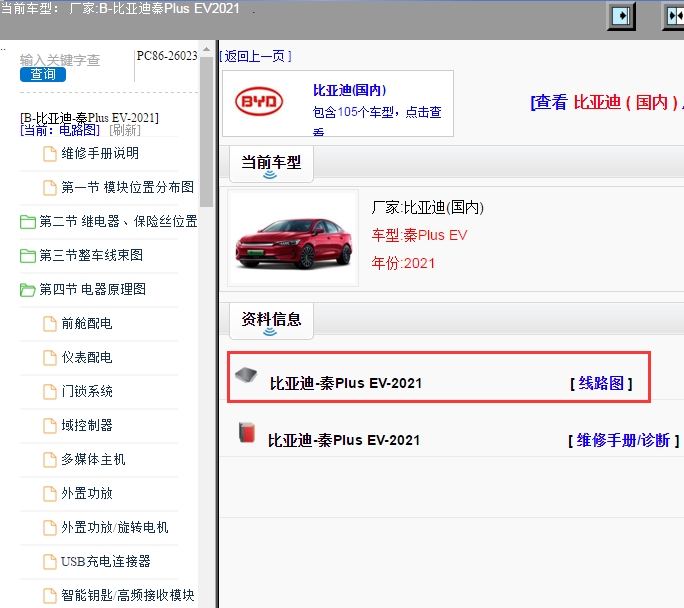Open 外置功放 document
Viewport: 684px width, 608px height.
point(87,494)
